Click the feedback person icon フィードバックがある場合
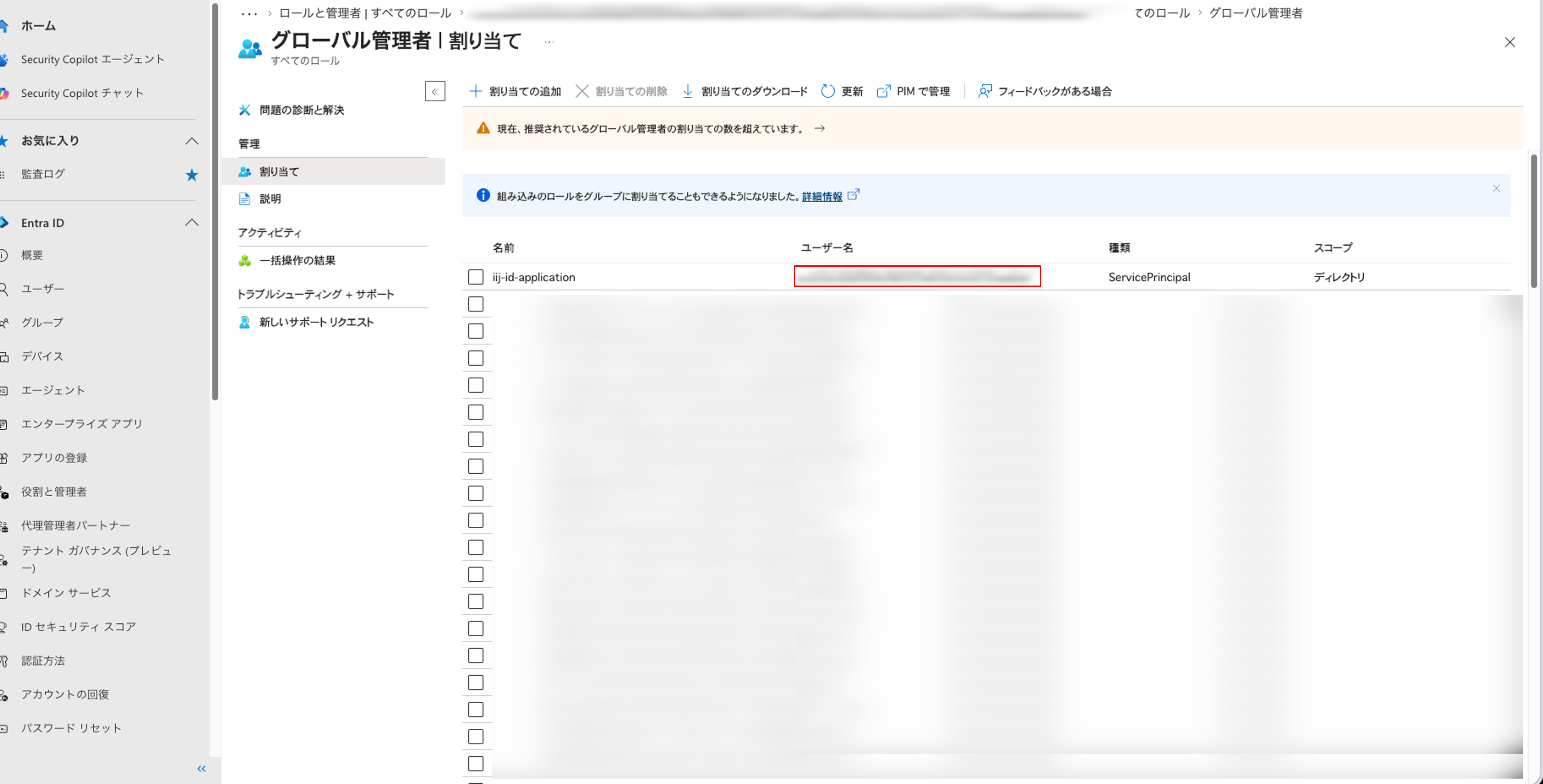The image size is (1543, 784). (x=985, y=91)
